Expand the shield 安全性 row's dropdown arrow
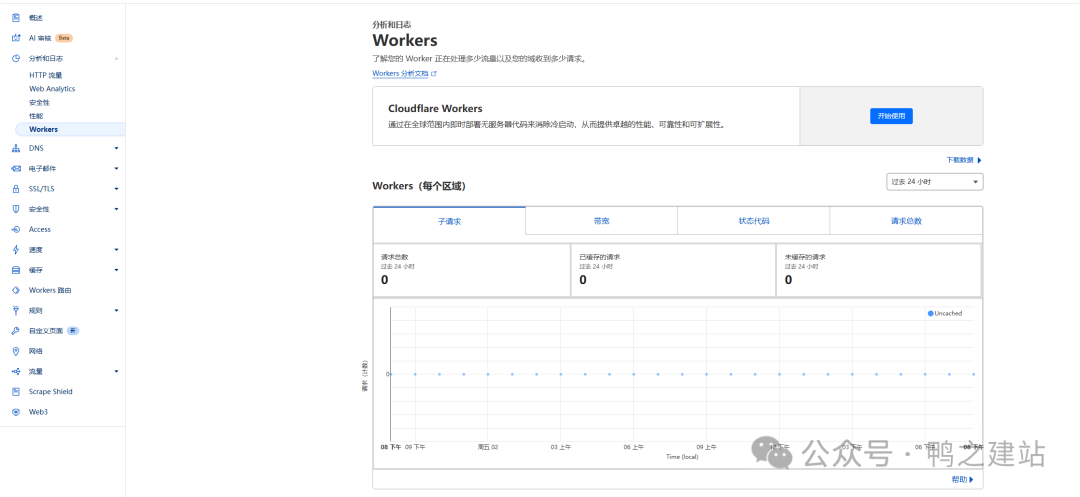 pyautogui.click(x=116, y=209)
